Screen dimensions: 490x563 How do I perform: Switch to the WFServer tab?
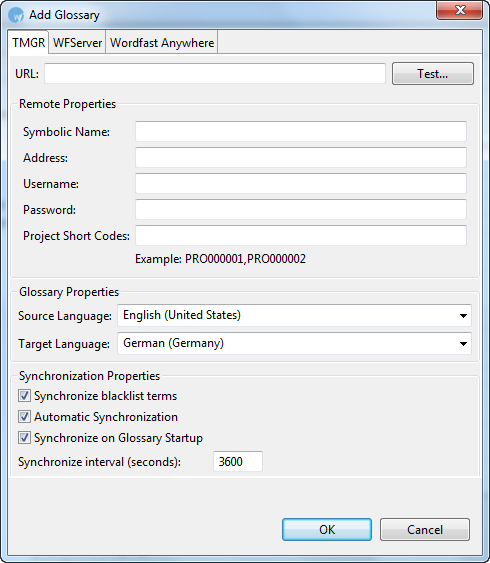78,43
